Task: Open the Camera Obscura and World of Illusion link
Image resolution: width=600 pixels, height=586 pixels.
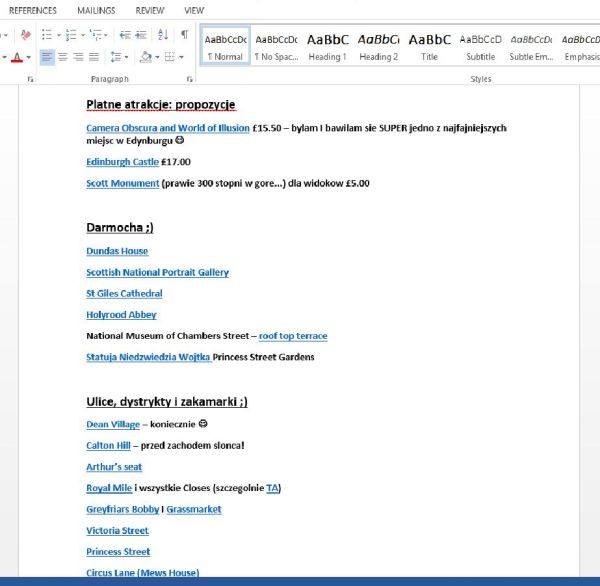Action: pyautogui.click(x=168, y=128)
